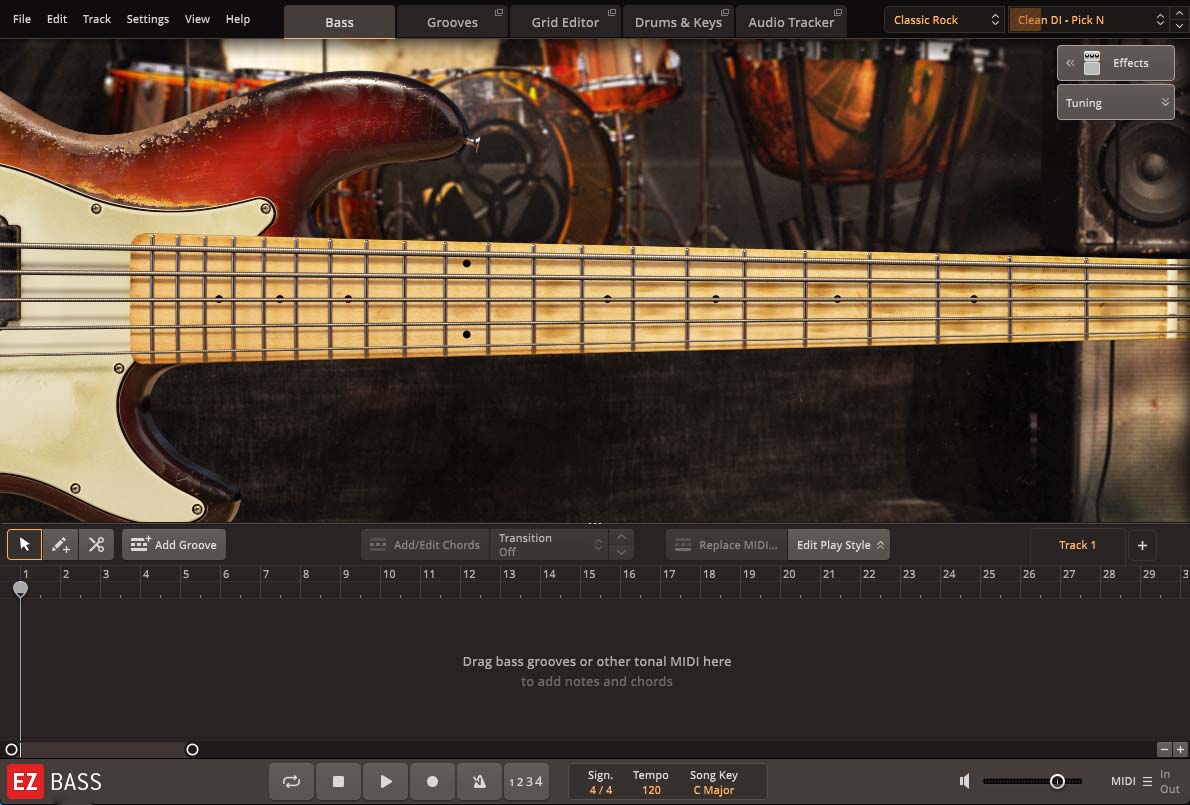Click the Add Groove button
This screenshot has width=1190, height=805.
[x=173, y=544]
